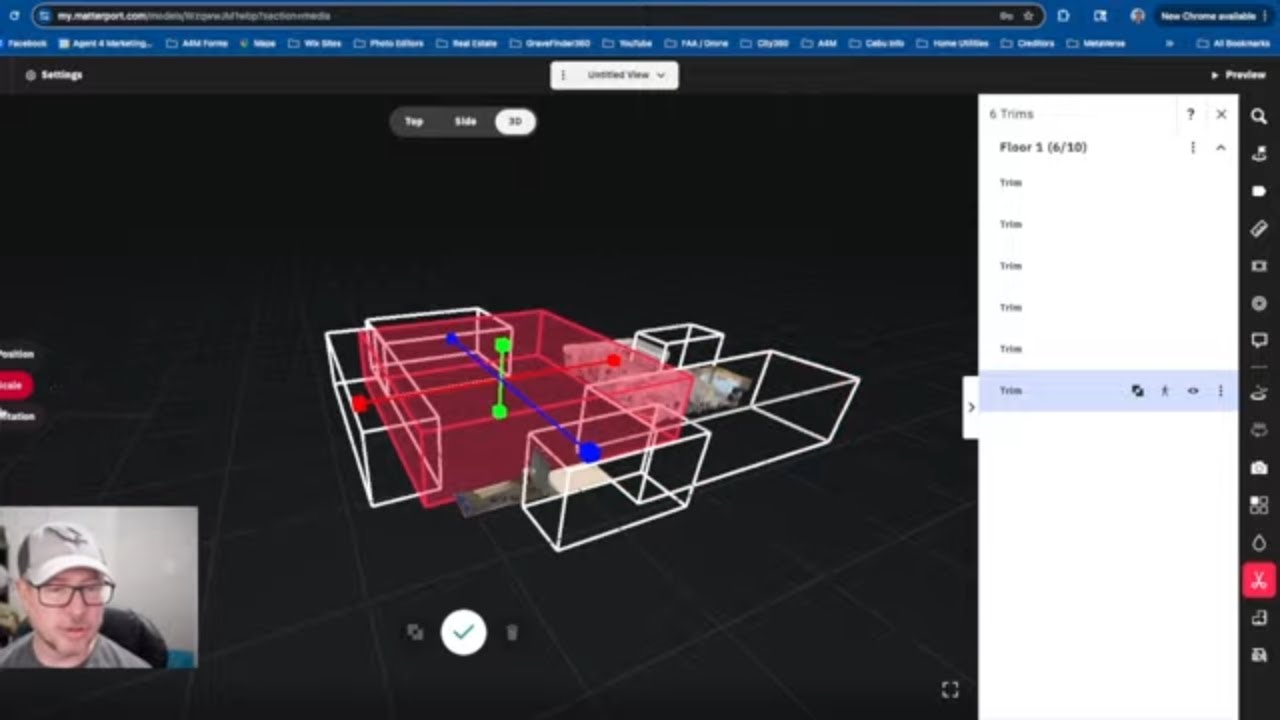Select the tag label tool icon
The image size is (1280, 720).
1259,191
